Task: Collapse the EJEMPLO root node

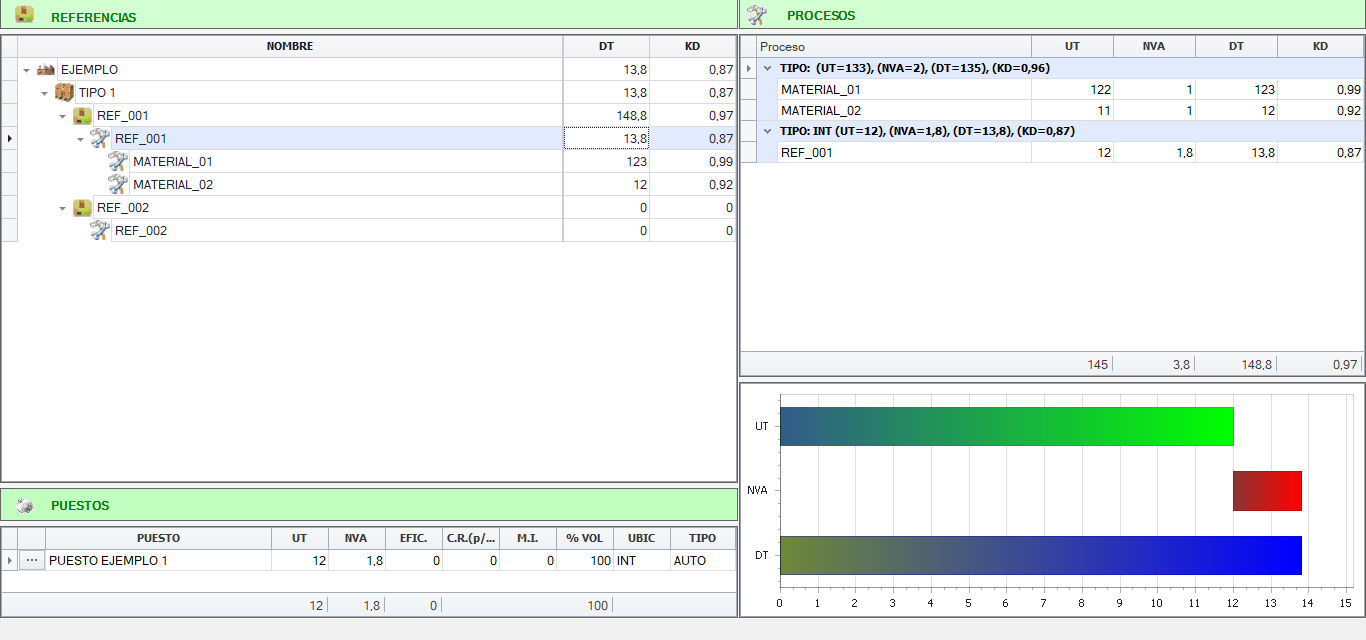Action: 27,70
